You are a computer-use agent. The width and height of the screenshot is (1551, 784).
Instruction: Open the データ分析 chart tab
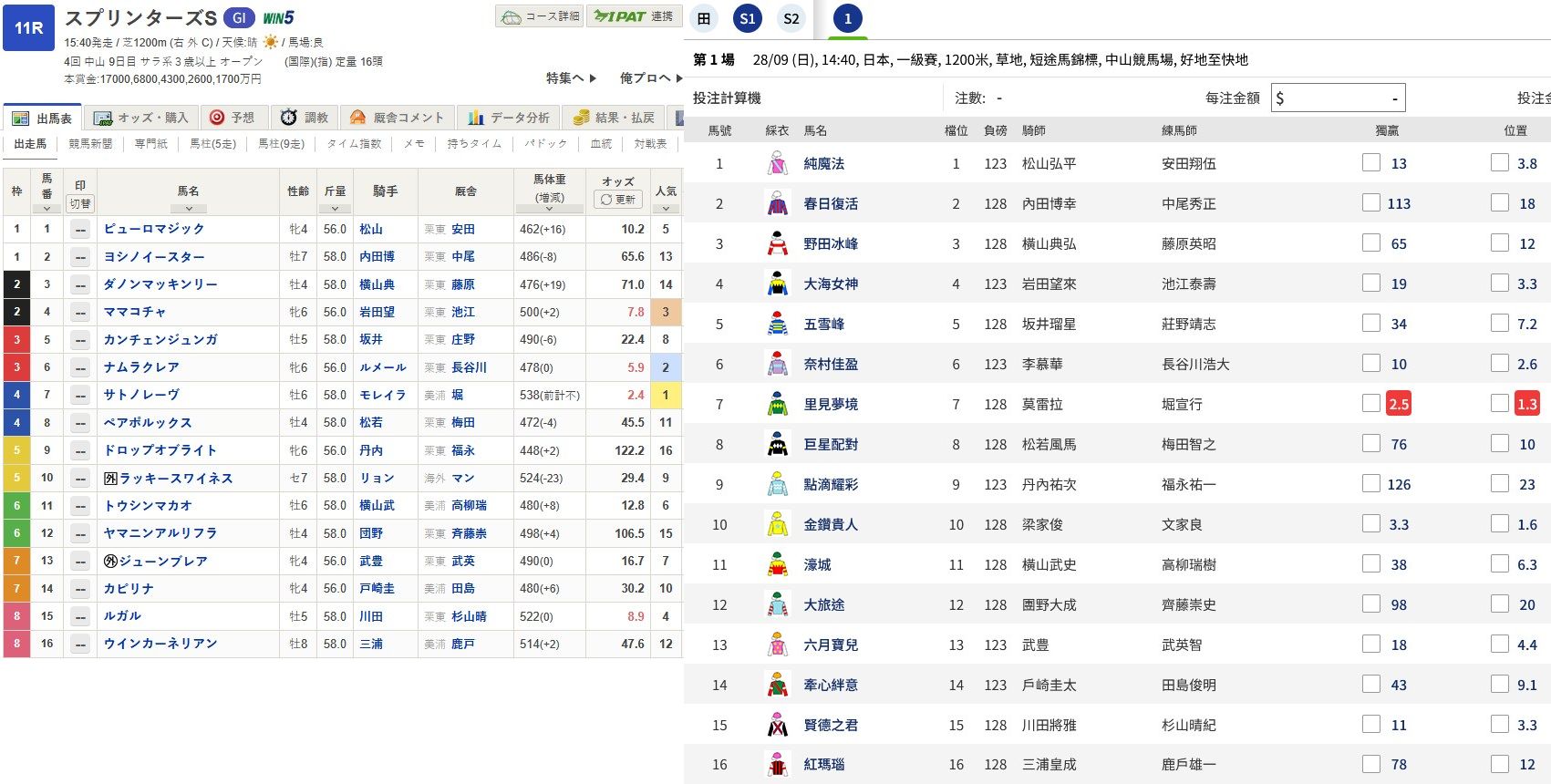point(509,118)
